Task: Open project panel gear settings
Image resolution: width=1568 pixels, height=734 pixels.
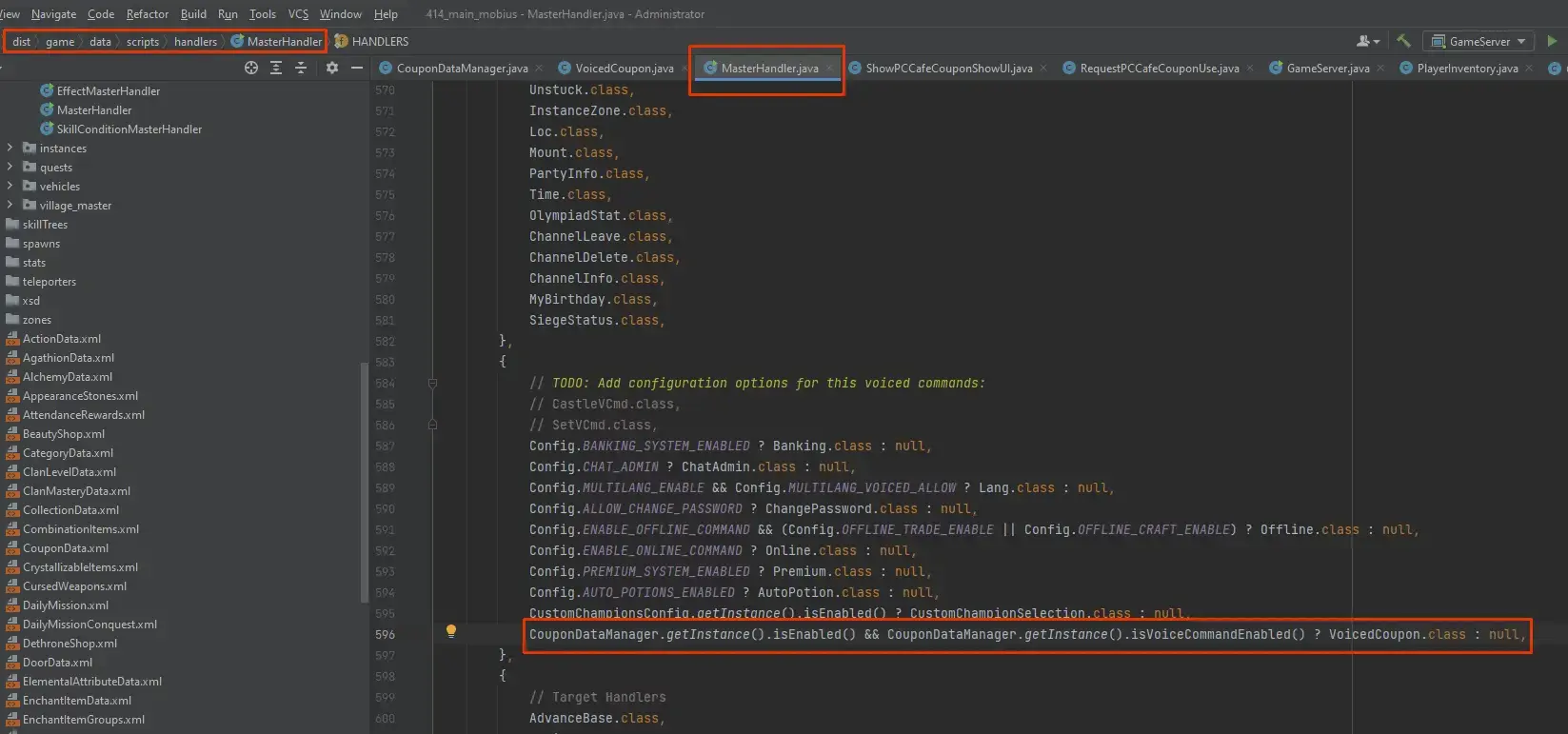Action: coord(332,68)
